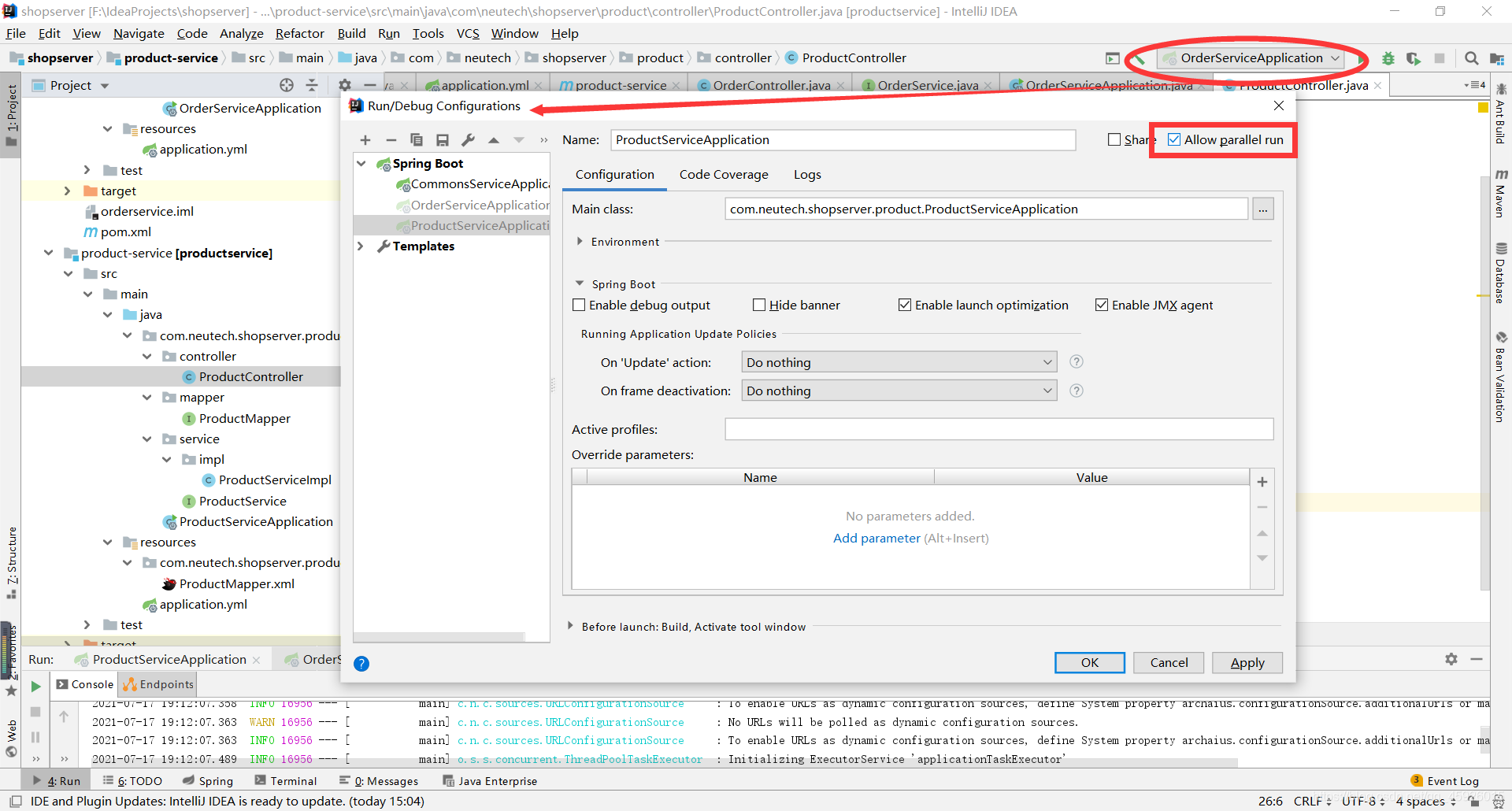The width and height of the screenshot is (1512, 811).
Task: Show help for On Update action
Action: pyautogui.click(x=1077, y=361)
